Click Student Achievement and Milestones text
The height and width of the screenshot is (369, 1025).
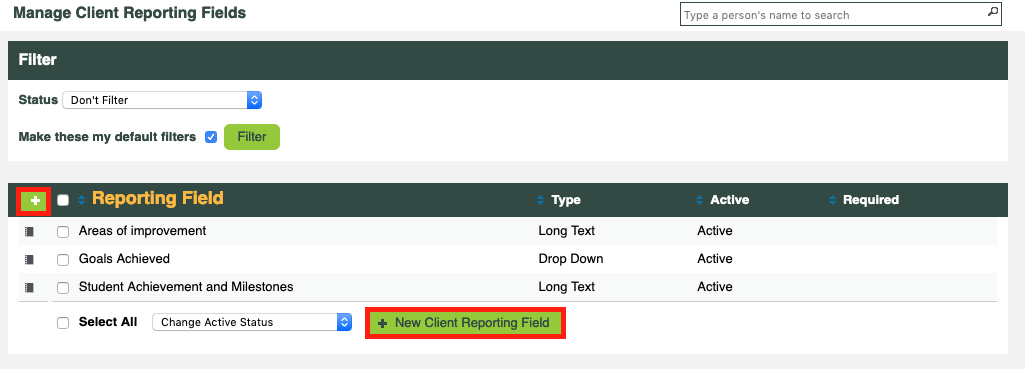[x=186, y=287]
